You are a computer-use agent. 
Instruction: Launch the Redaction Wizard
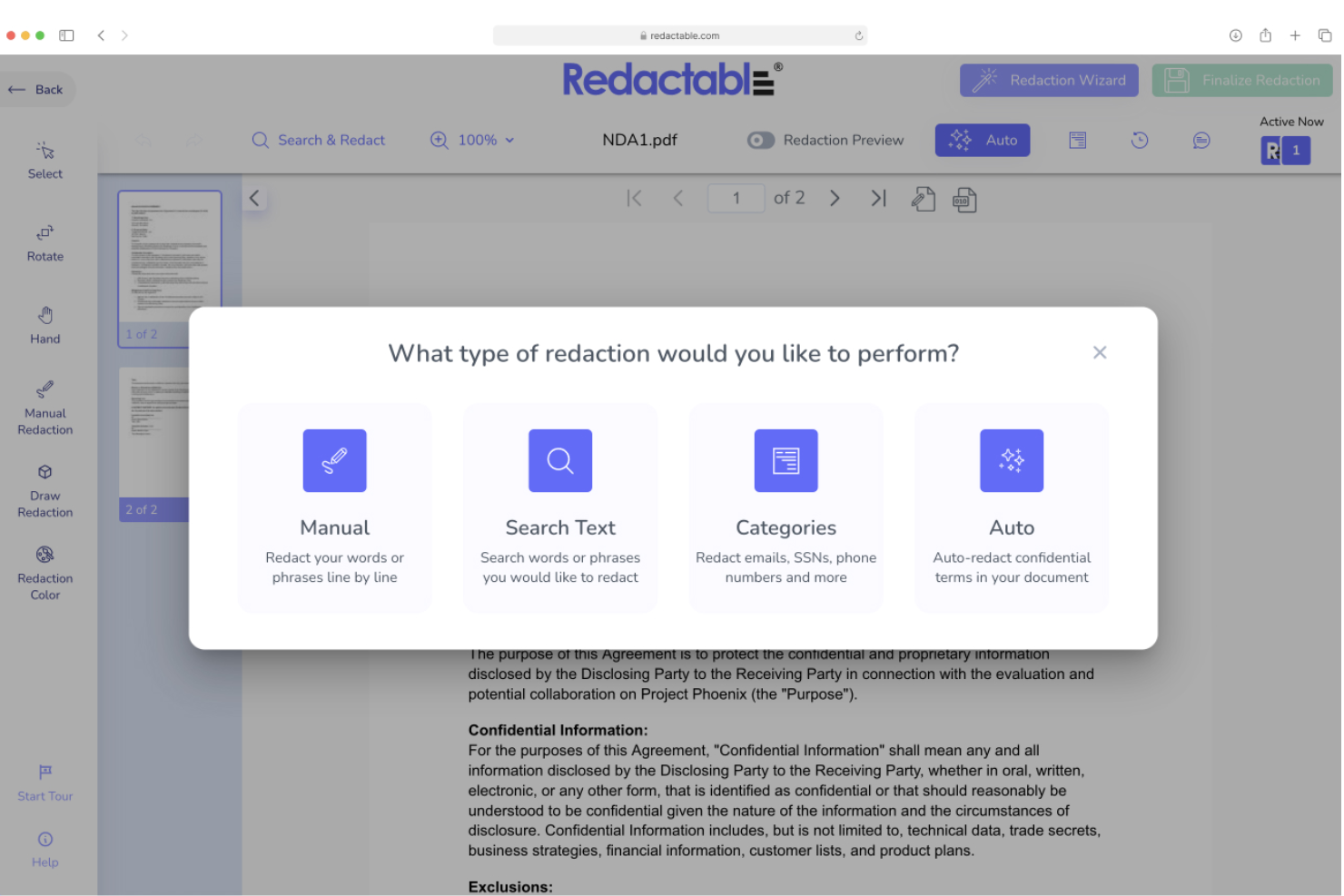pos(1050,80)
